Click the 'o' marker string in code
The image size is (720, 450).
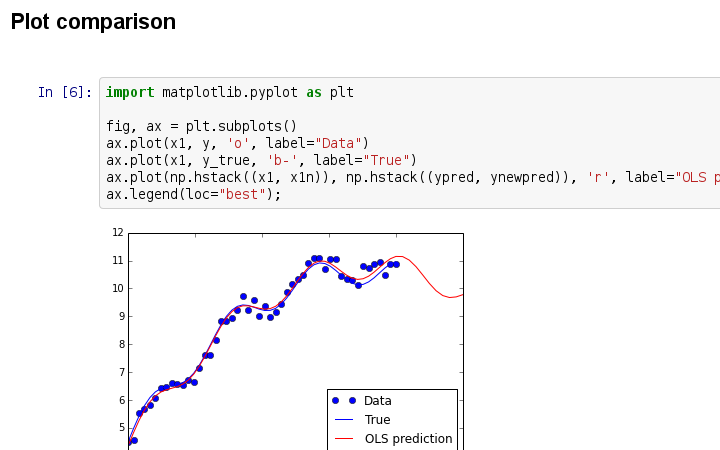234,143
